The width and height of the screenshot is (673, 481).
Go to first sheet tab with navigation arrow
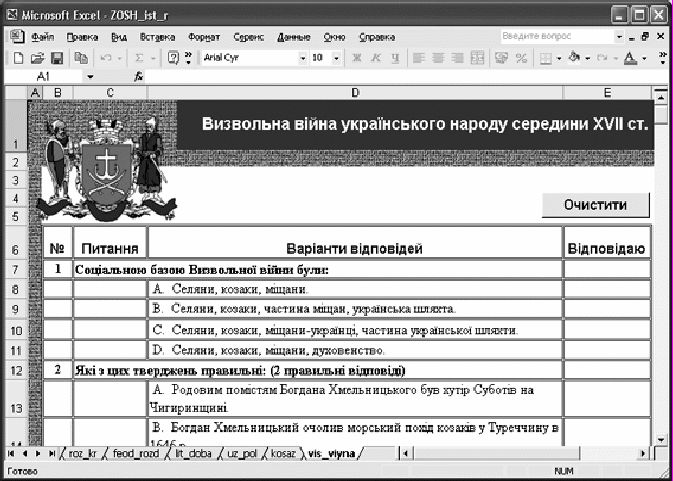pyautogui.click(x=11, y=454)
